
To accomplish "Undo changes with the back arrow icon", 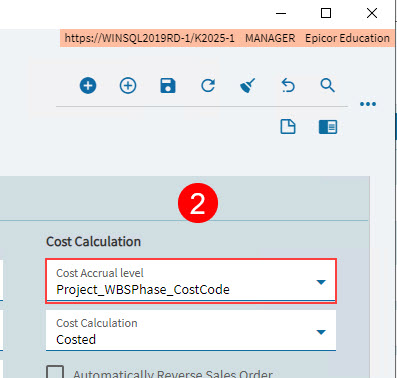I will click(x=288, y=85).
